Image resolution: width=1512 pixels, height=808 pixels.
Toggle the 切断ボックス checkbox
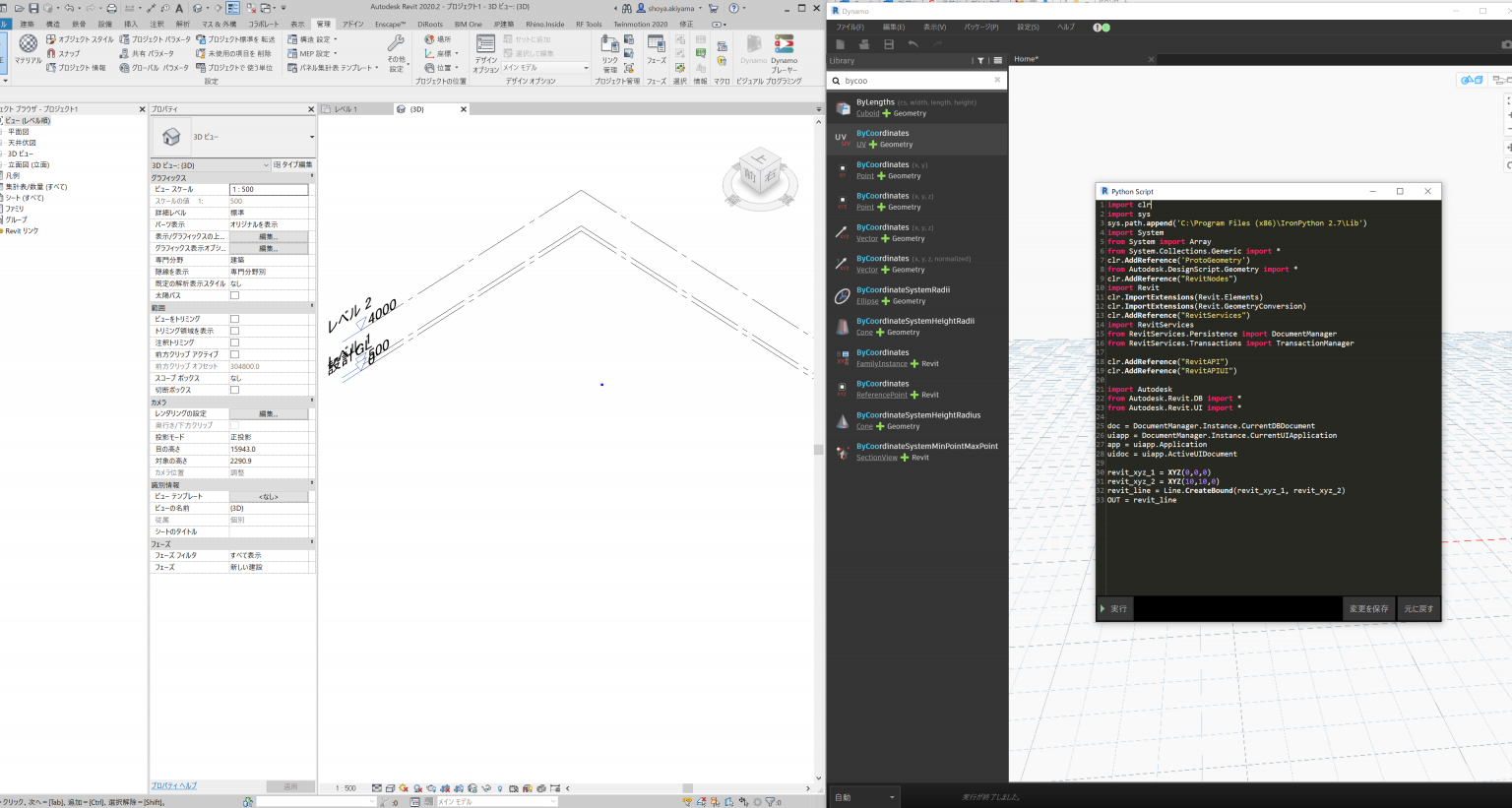point(234,390)
